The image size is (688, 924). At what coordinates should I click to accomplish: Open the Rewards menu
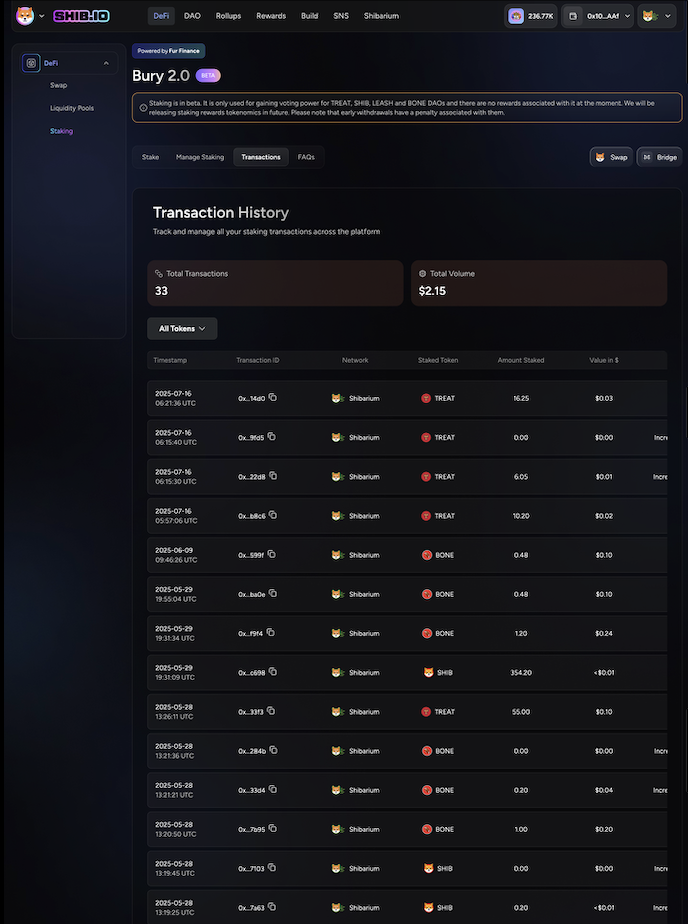coord(271,16)
